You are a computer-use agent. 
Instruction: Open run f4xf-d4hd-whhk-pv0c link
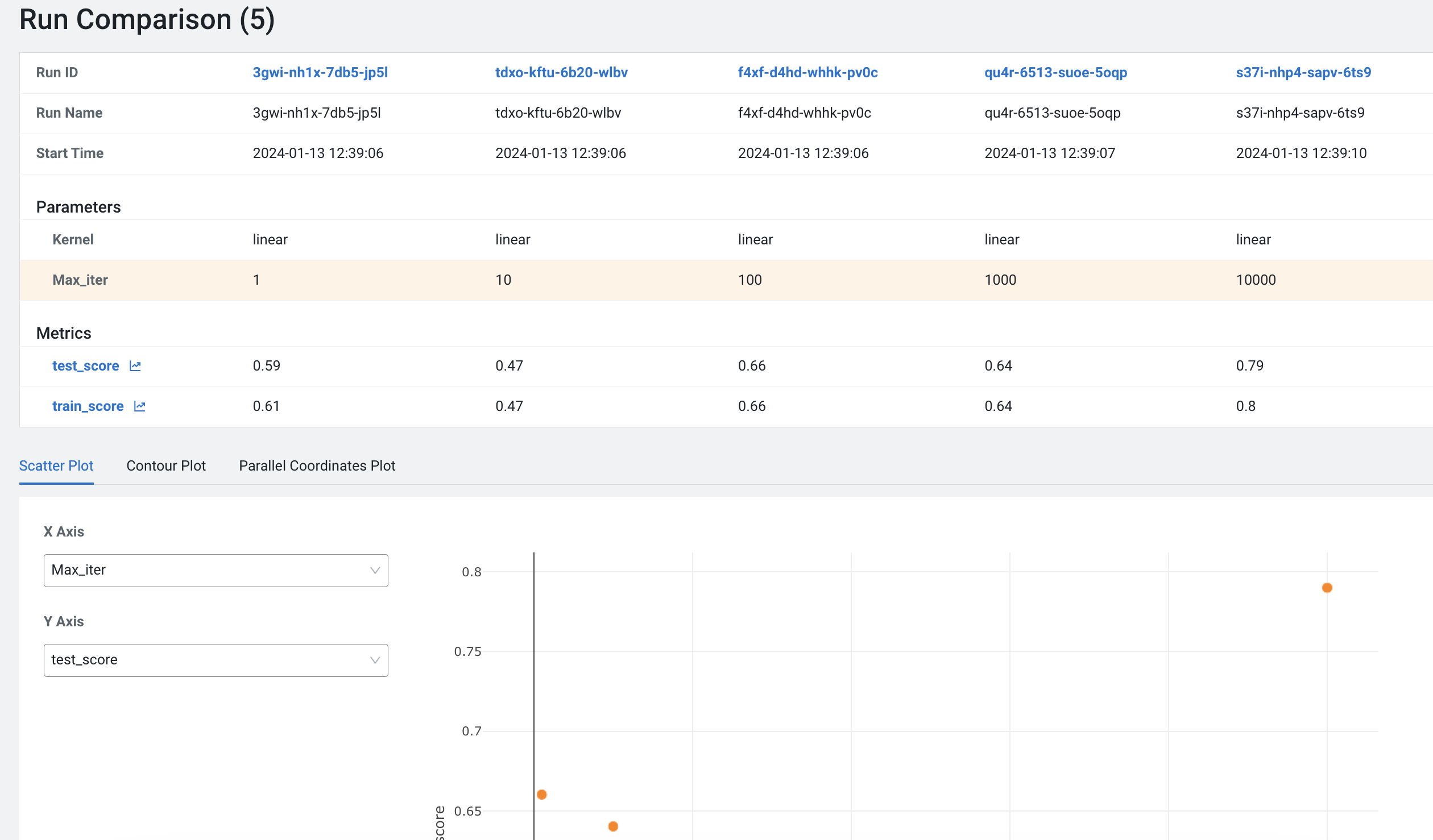807,73
